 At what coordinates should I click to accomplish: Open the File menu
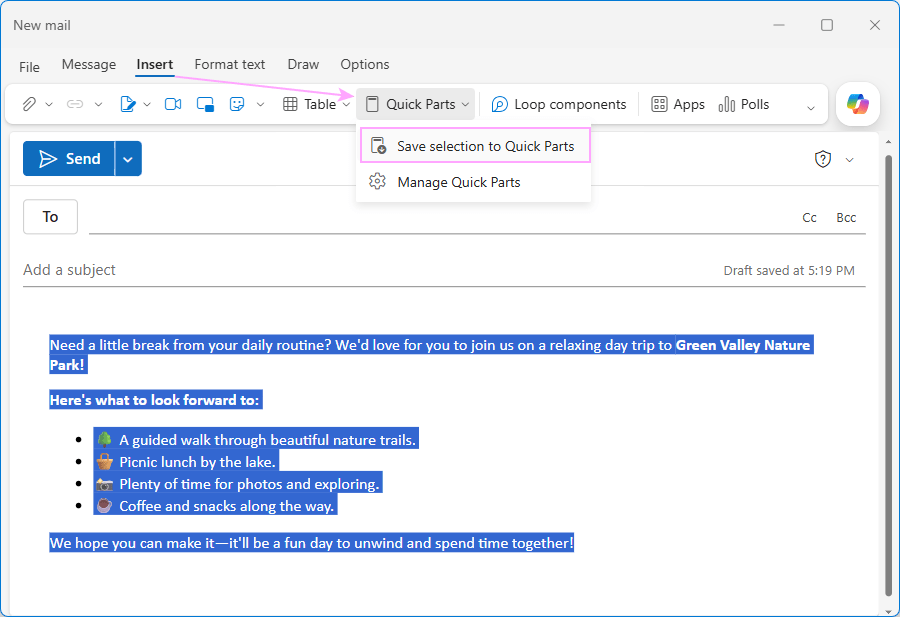[29, 67]
